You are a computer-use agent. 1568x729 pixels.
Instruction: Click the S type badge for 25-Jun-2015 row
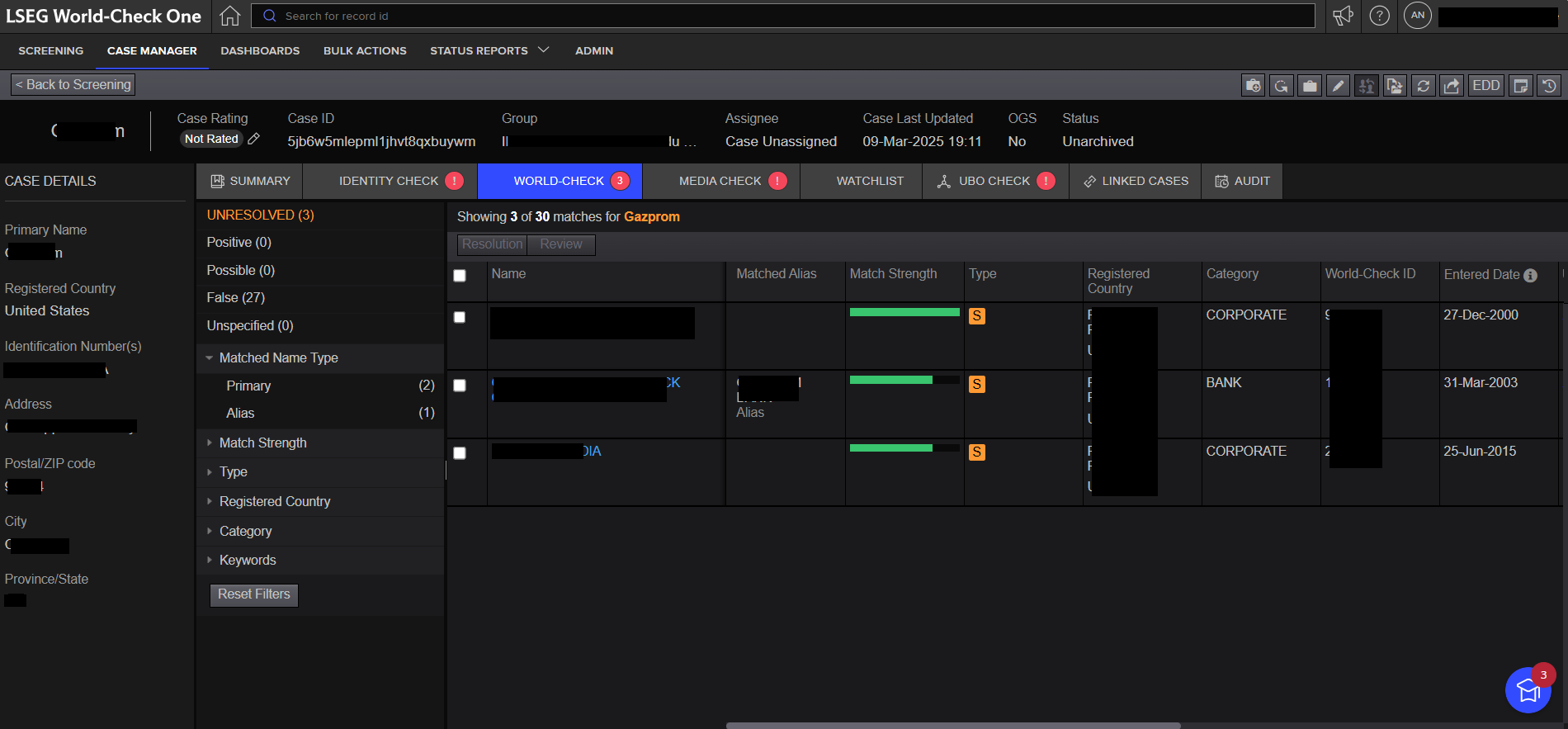tap(977, 452)
